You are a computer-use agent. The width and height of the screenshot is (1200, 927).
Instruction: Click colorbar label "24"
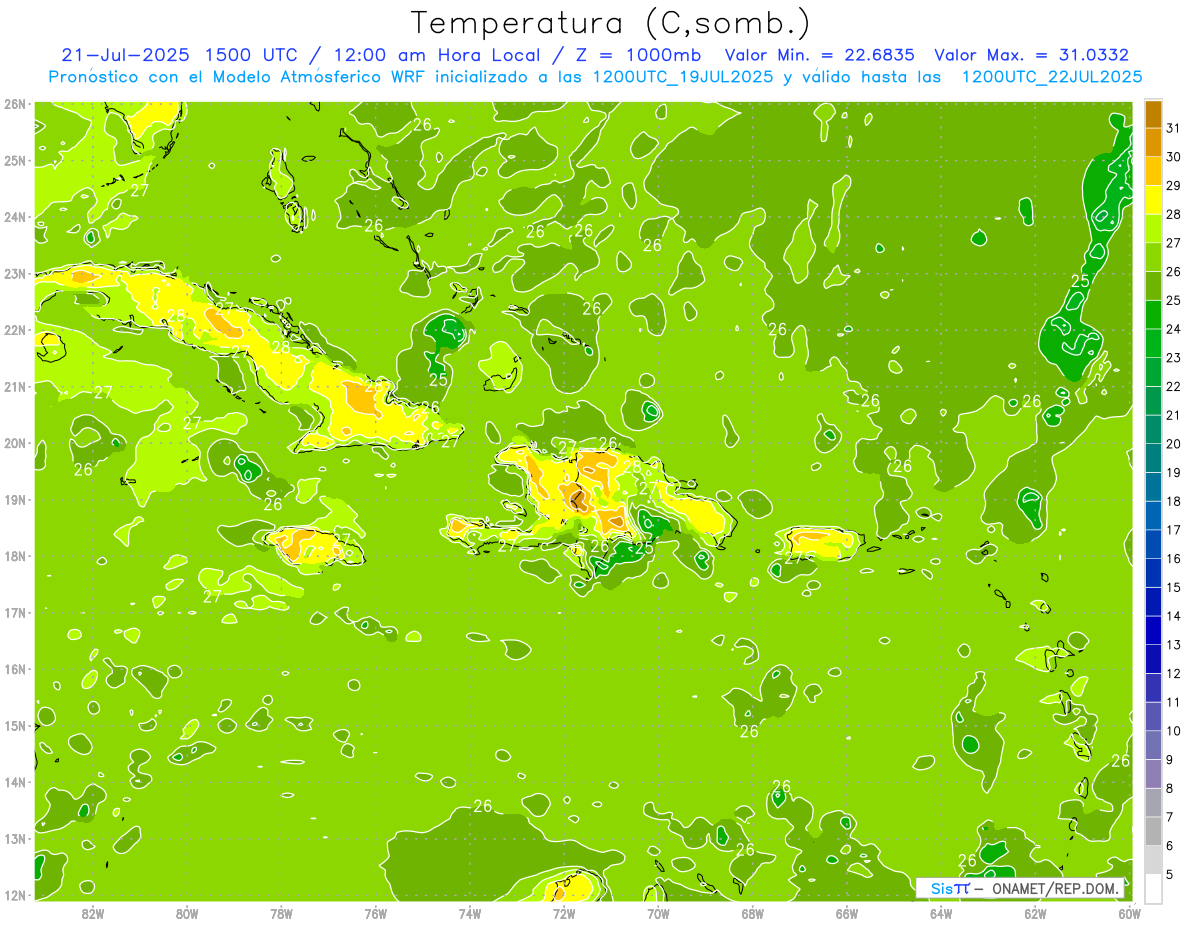point(1173,328)
